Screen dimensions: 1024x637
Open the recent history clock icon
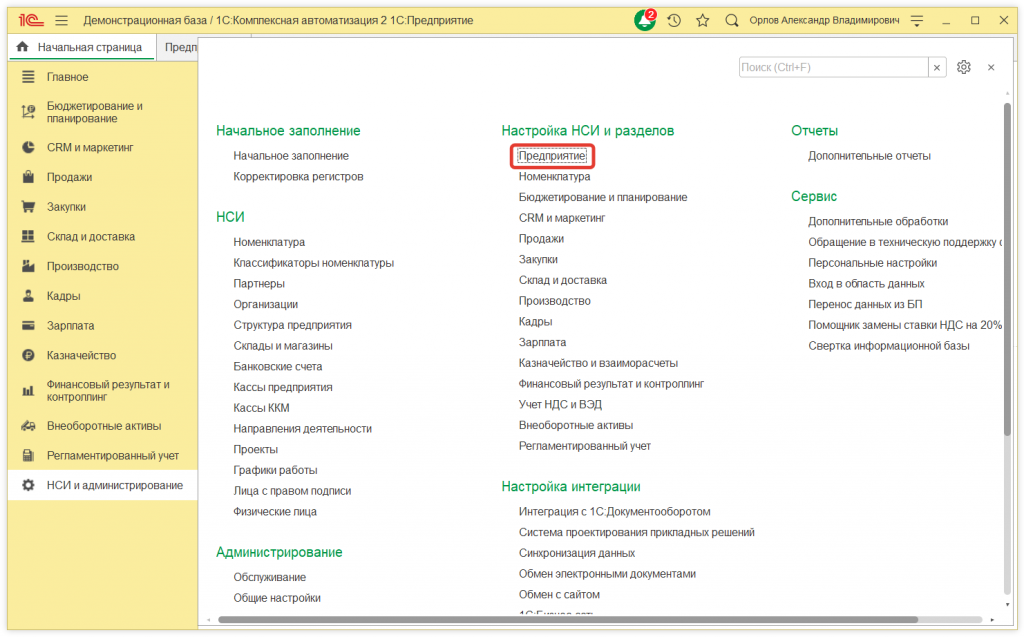click(676, 19)
